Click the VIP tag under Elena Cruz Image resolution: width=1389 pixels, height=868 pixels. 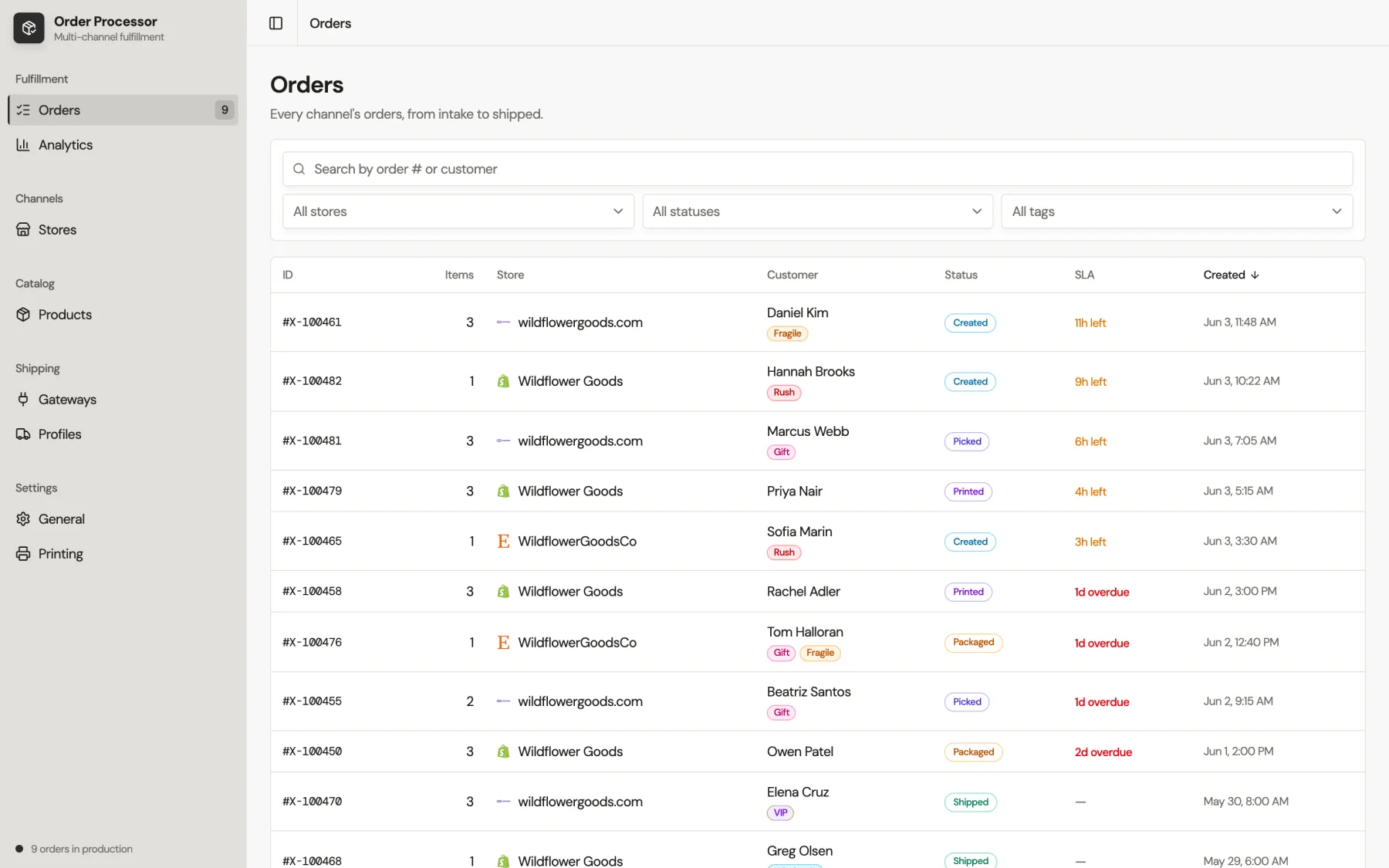point(780,813)
